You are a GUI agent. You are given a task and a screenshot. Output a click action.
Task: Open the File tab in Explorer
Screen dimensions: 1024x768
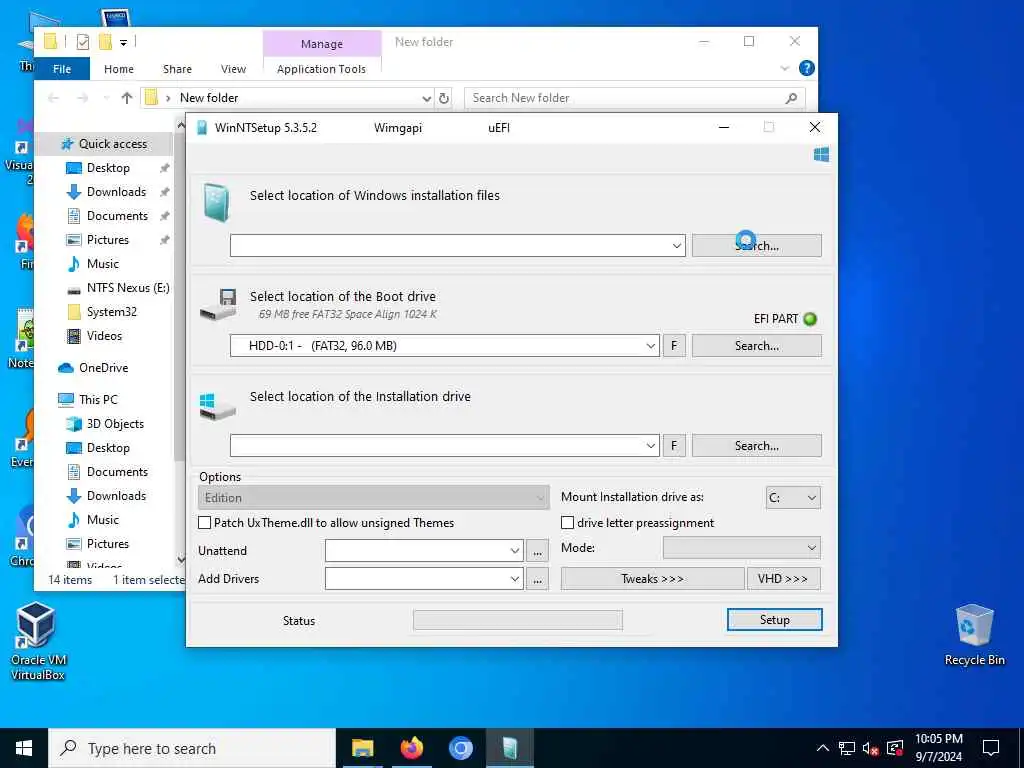coord(62,69)
